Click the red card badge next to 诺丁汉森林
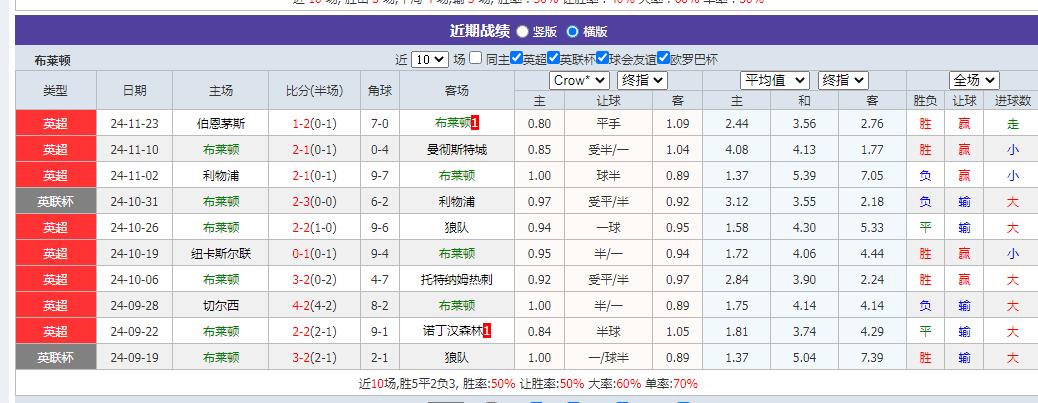1038x403 pixels. tap(487, 330)
